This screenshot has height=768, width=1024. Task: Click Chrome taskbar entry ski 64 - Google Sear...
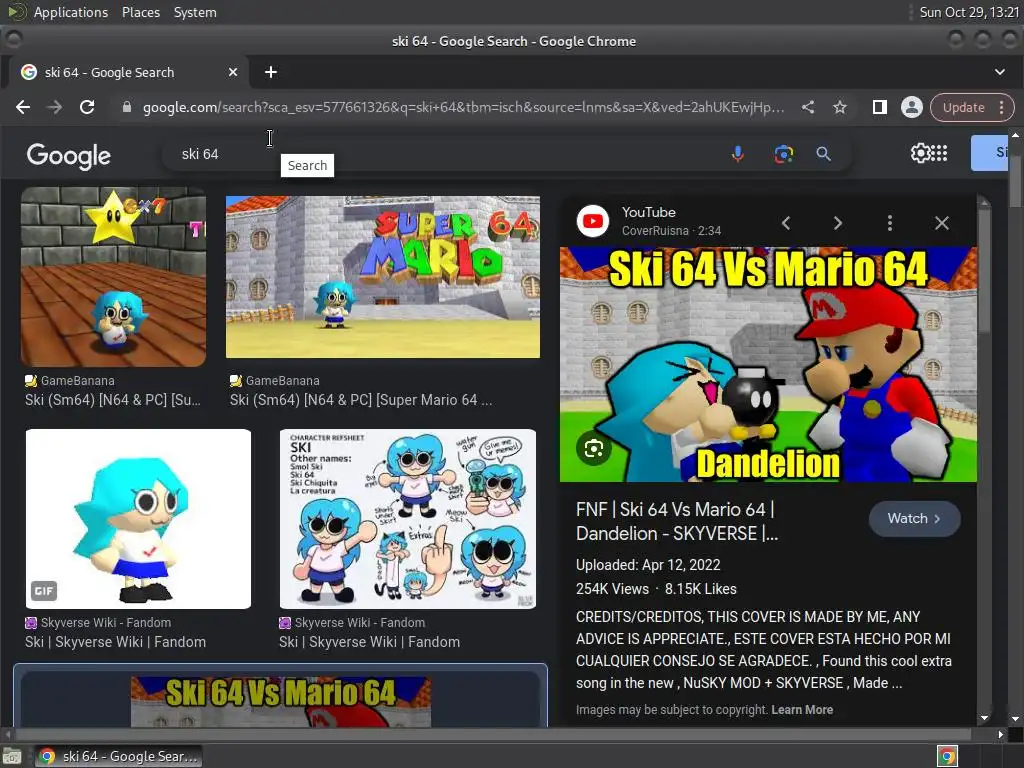point(118,756)
